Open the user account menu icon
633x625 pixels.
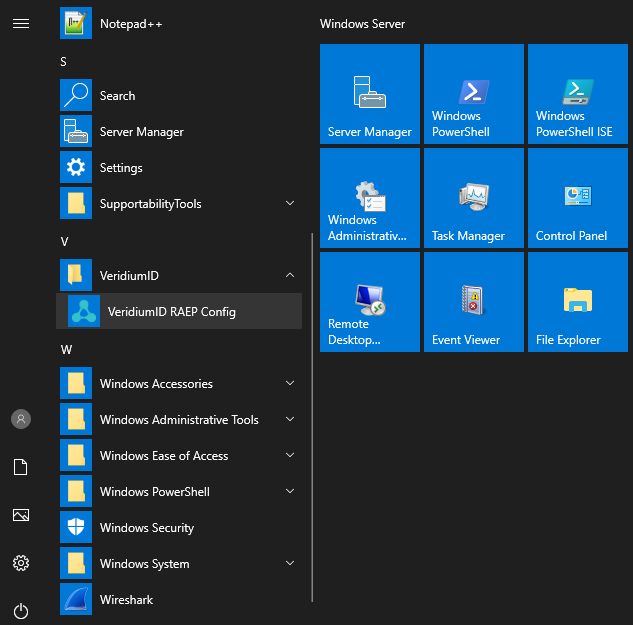21,419
